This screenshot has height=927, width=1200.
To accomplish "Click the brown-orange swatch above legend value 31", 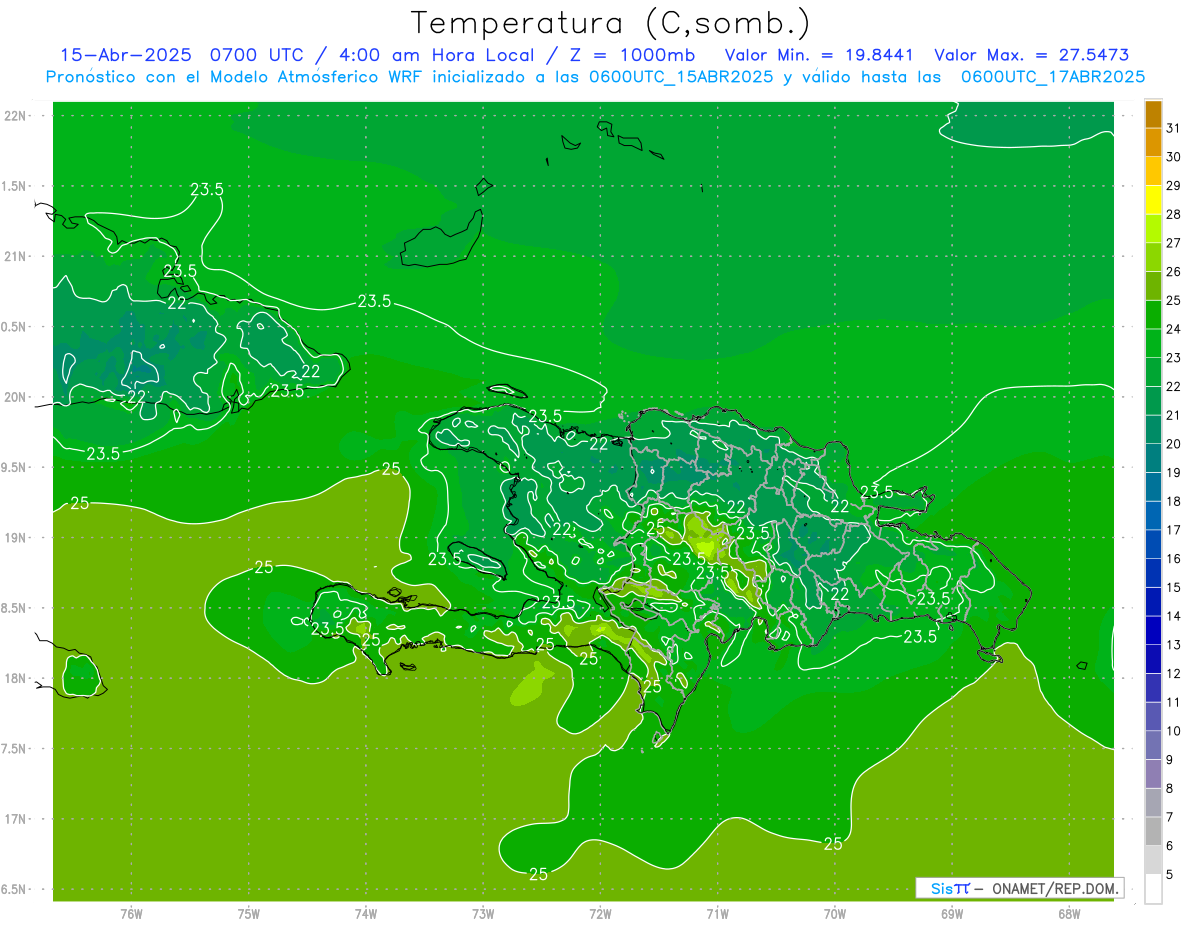I will (x=1153, y=115).
